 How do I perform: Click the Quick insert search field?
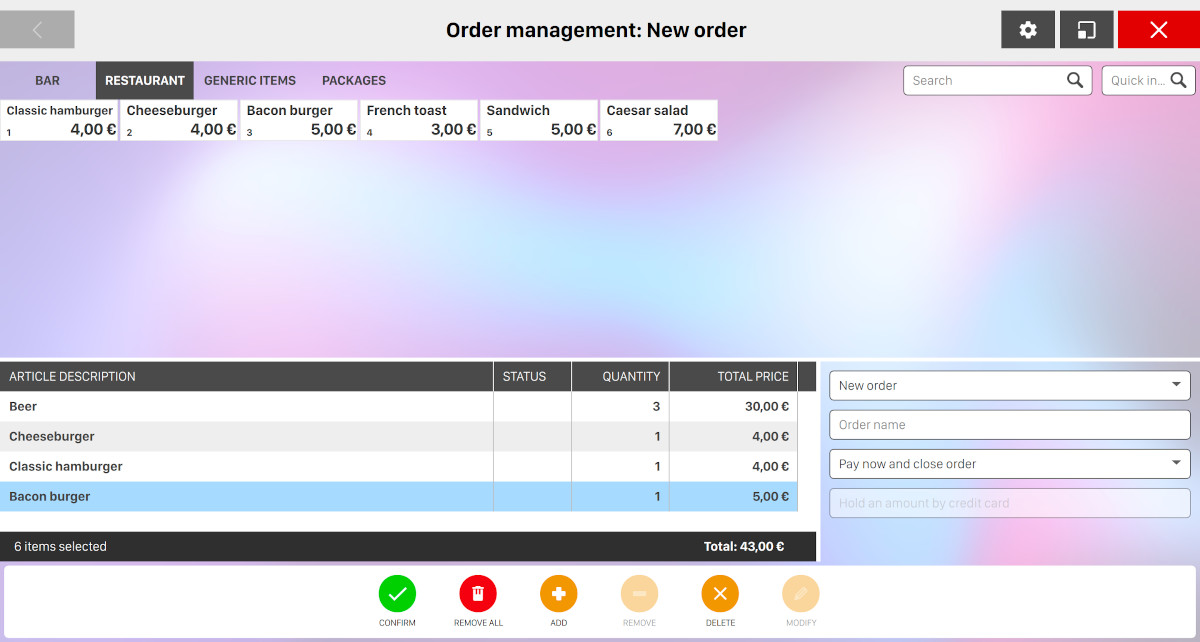pos(1138,81)
